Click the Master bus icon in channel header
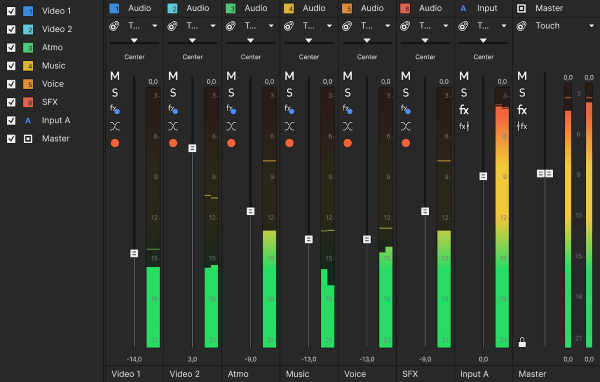The width and height of the screenshot is (600, 382). pyautogui.click(x=521, y=8)
